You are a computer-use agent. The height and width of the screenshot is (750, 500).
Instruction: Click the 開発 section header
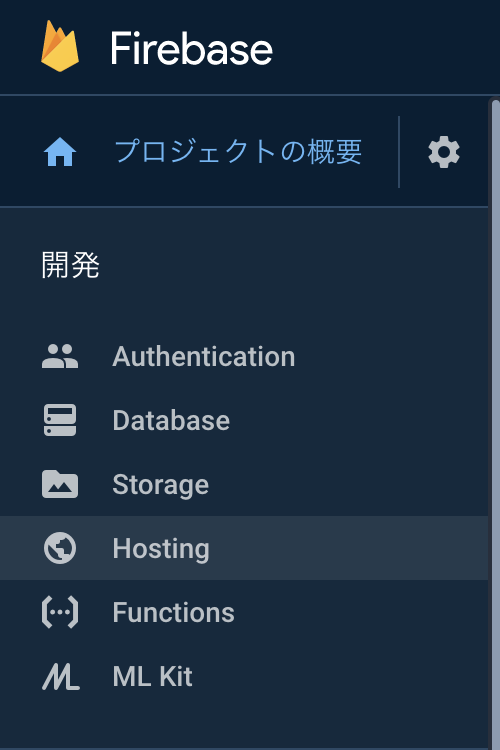70,265
